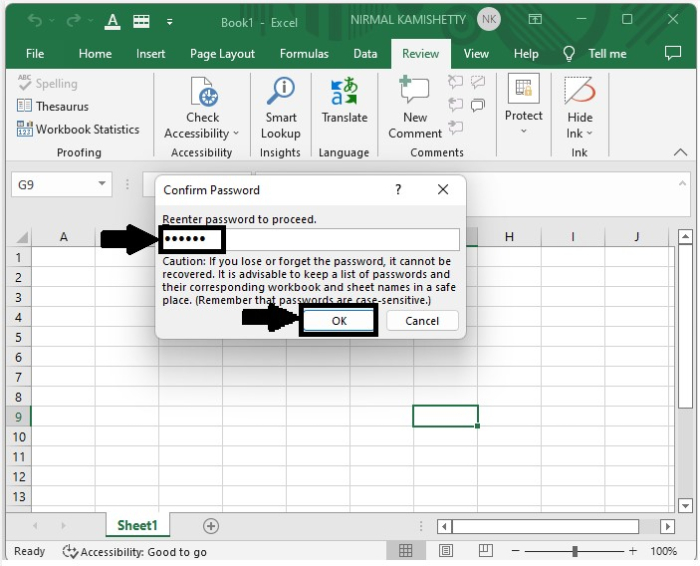
Task: Click Cancel in the Confirm Password dialog
Action: point(422,320)
